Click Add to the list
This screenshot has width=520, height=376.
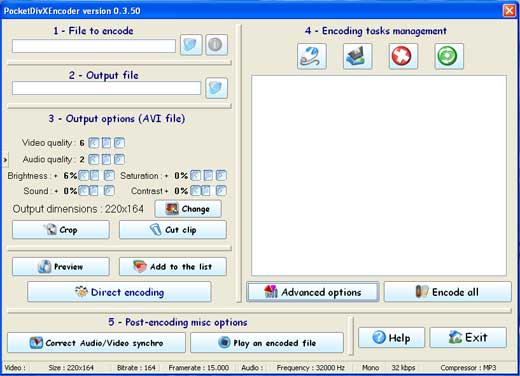tap(173, 266)
